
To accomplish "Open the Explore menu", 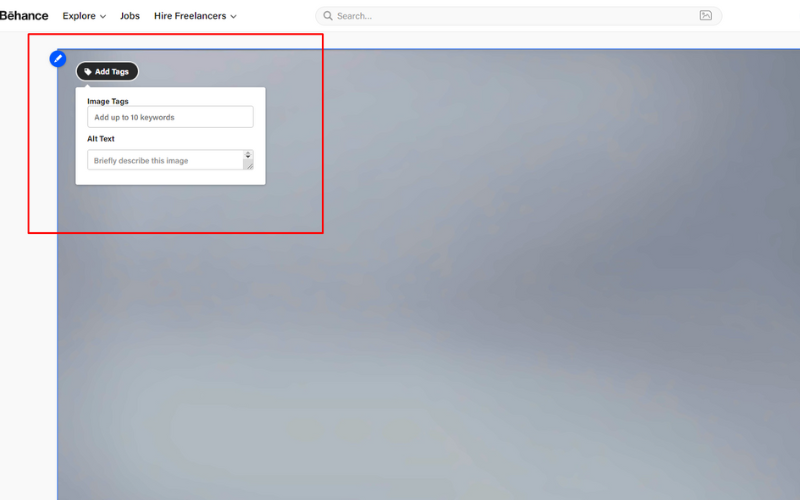I will (x=84, y=16).
